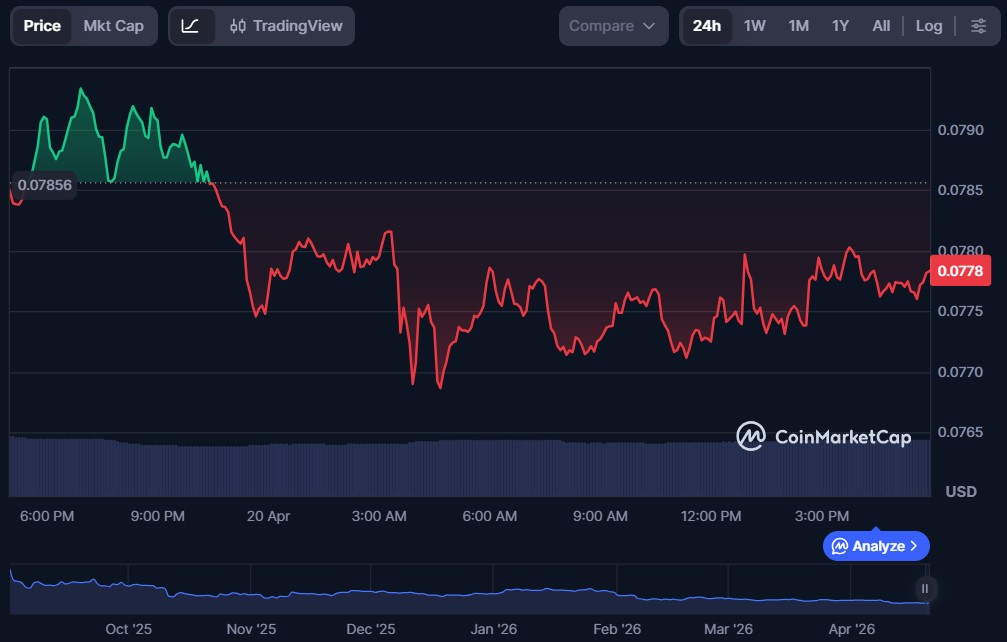
Task: Click volume bars near 6:00 AM
Action: click(x=490, y=468)
